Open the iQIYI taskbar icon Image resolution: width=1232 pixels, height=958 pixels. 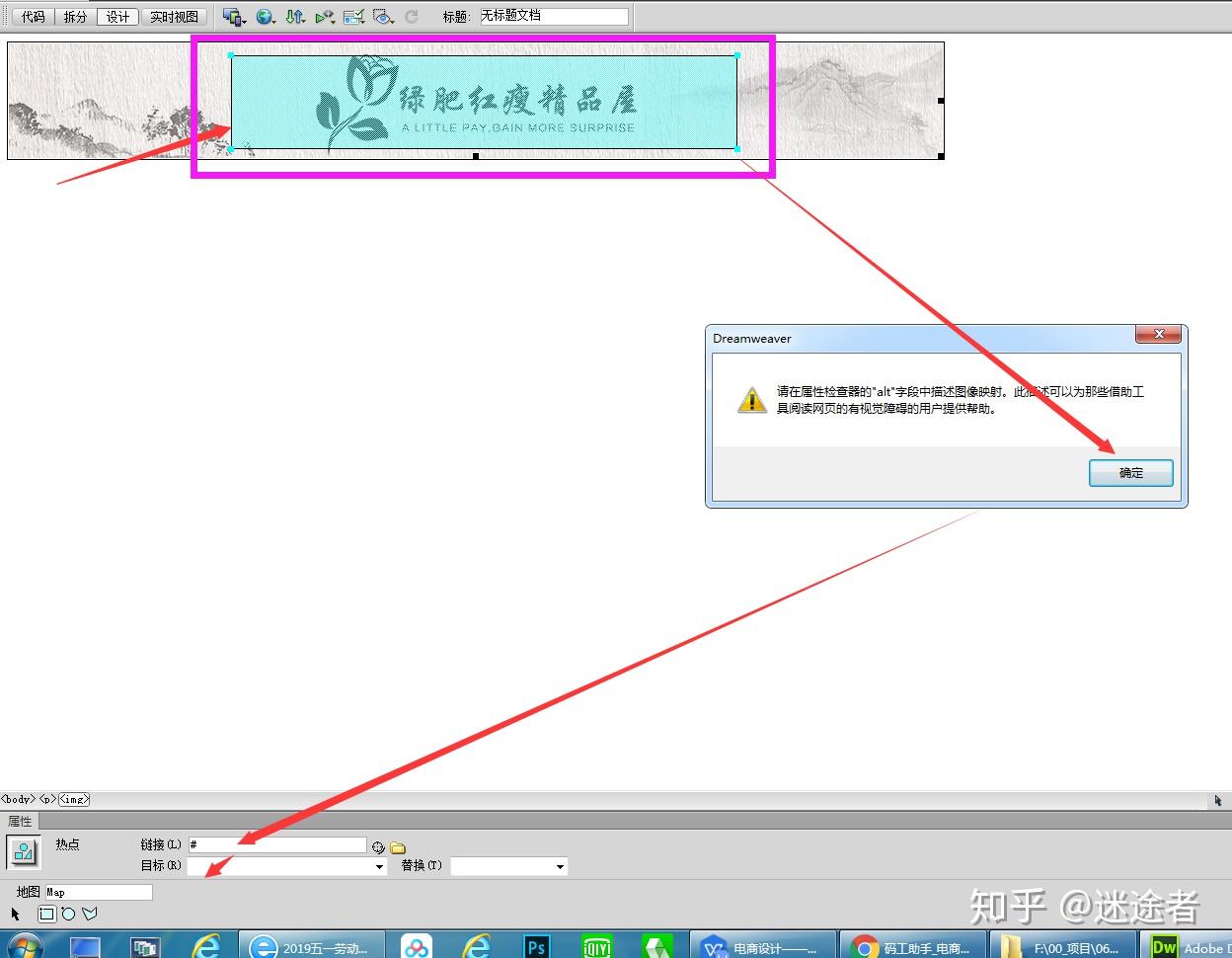tap(597, 946)
